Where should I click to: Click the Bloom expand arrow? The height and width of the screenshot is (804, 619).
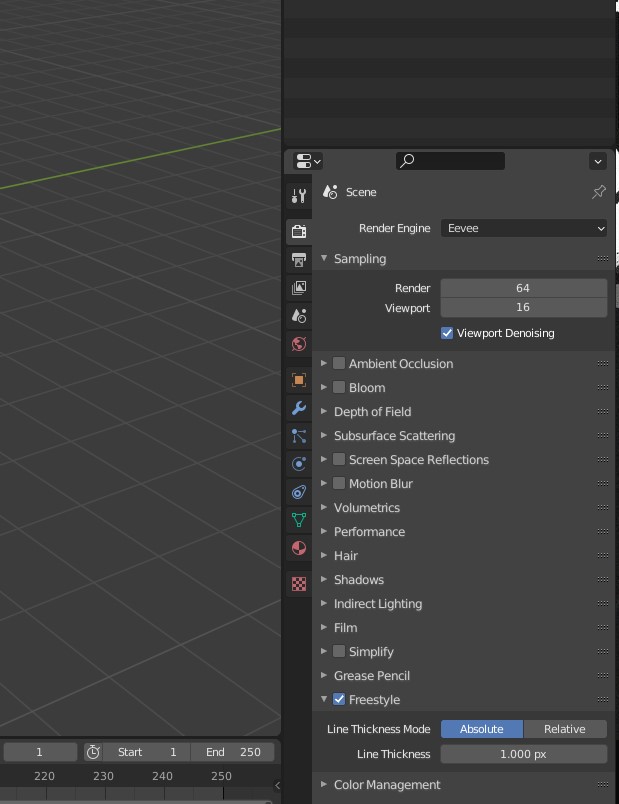[x=324, y=387]
